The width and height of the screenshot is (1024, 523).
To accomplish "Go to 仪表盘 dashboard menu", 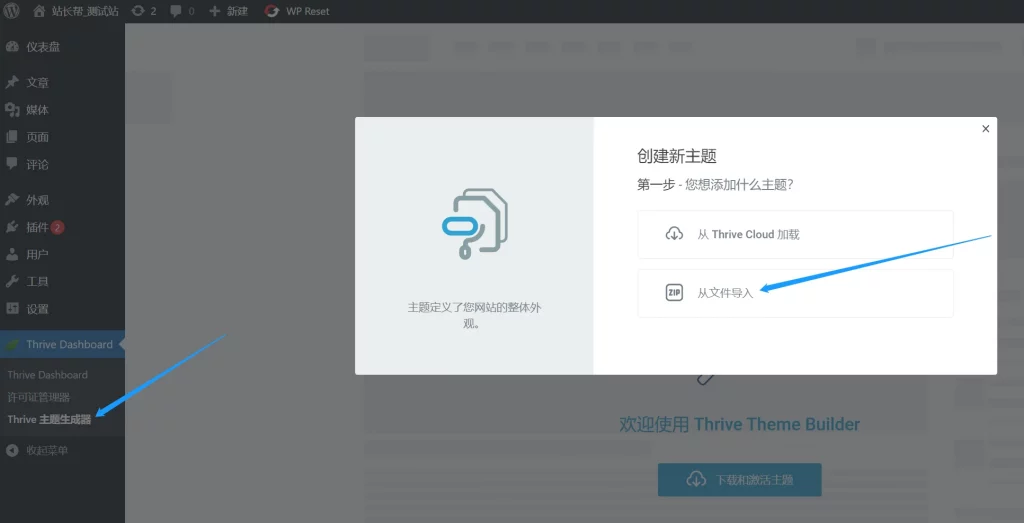I will [x=42, y=47].
